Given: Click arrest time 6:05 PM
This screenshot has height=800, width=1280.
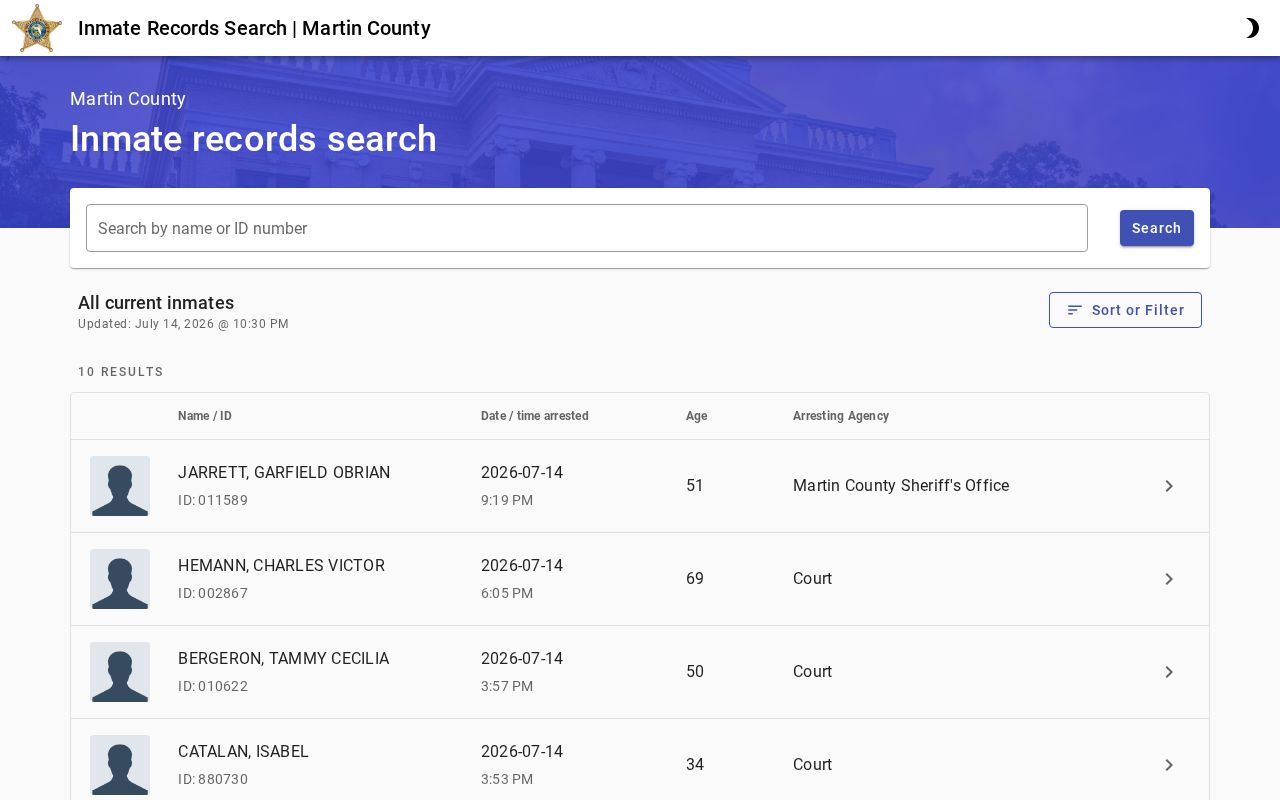Looking at the screenshot, I should pos(507,593).
